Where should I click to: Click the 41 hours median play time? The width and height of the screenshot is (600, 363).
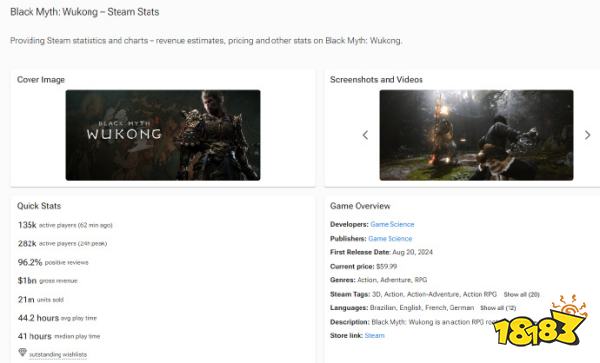tap(59, 336)
